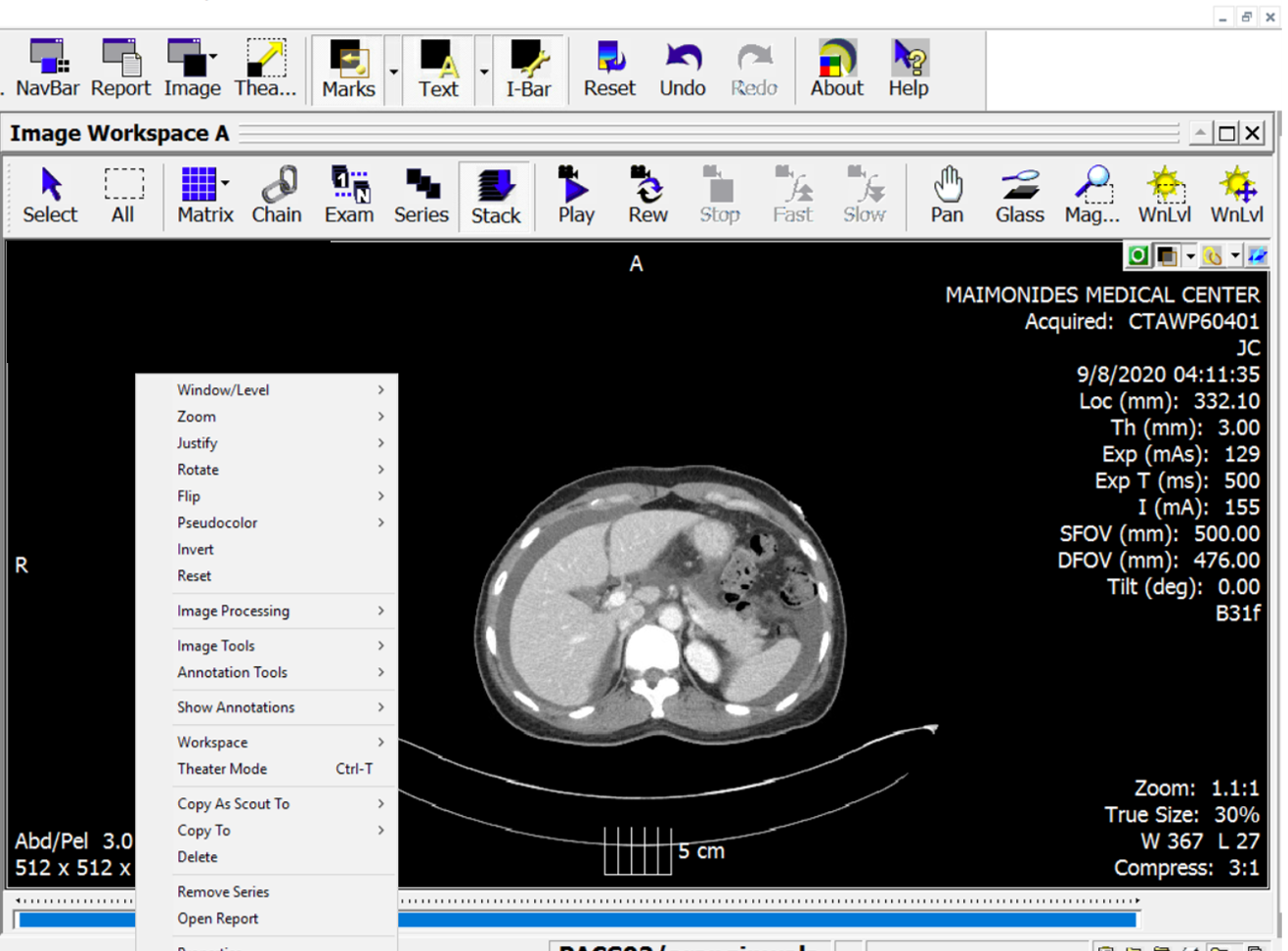
Task: Click the Series layout icon
Action: 422,195
